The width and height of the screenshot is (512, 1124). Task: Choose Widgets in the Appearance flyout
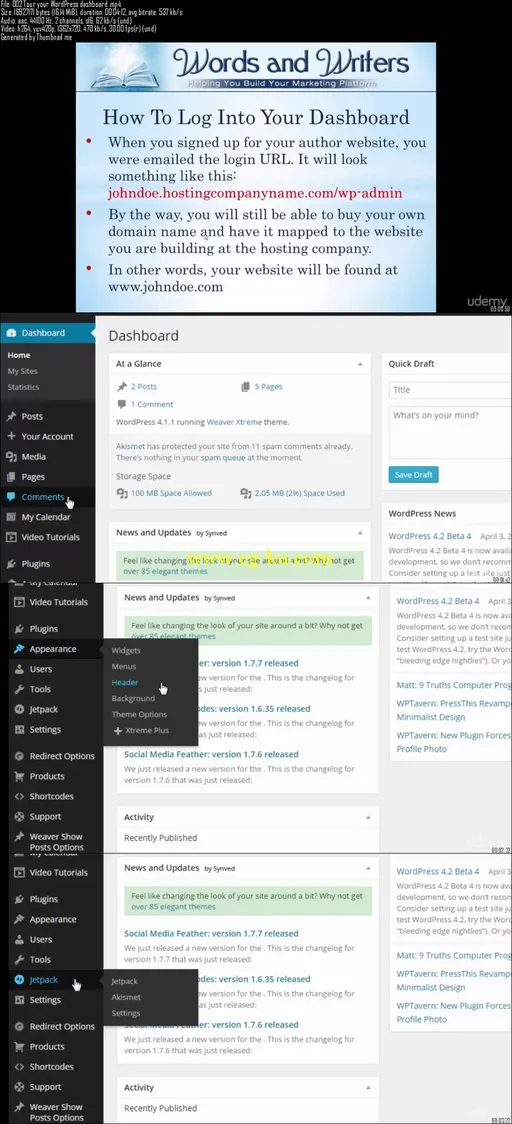coord(126,651)
